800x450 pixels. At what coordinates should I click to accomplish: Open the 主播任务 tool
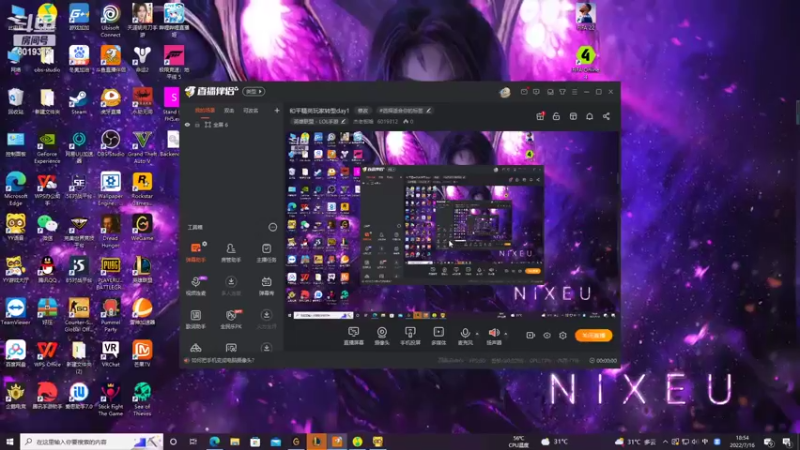pos(266,252)
